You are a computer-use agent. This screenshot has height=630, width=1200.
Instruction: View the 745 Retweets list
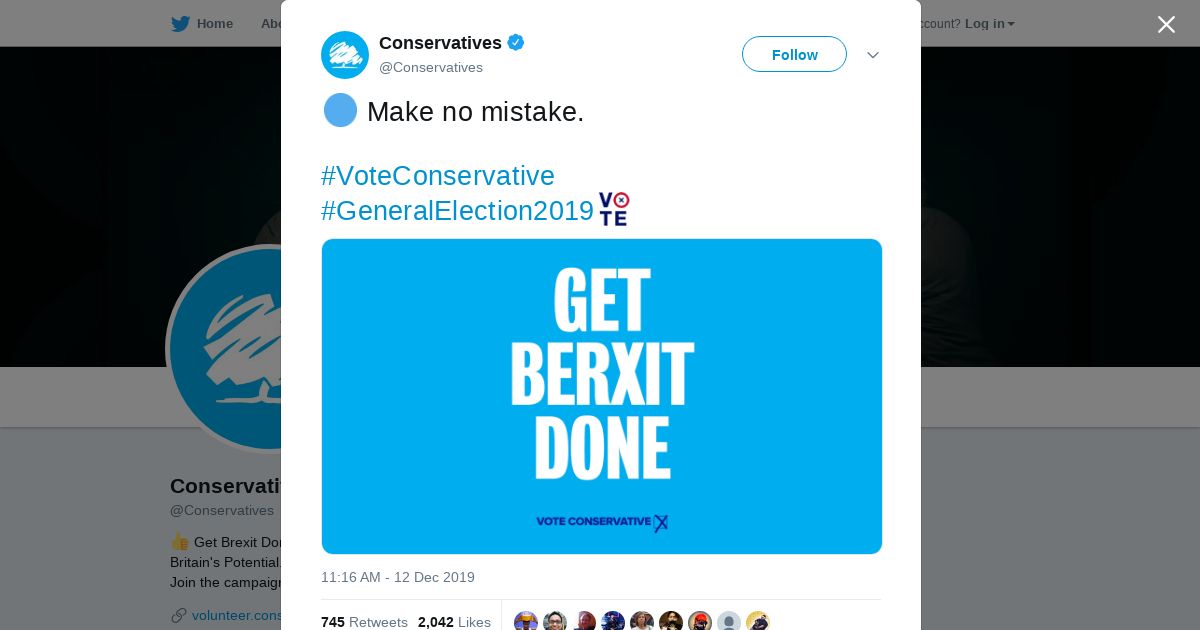point(364,622)
